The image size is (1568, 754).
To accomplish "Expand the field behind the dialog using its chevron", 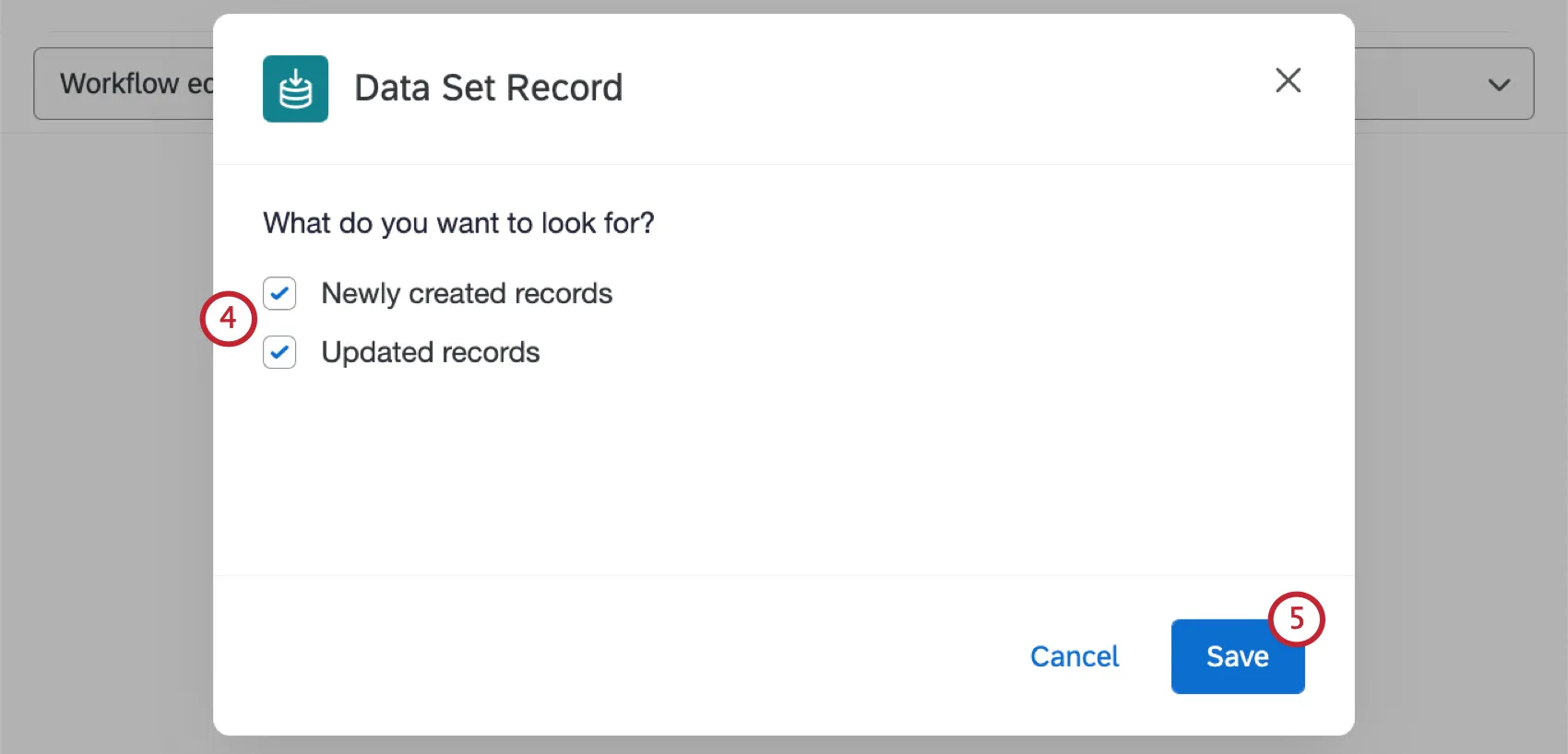I will pos(1499,85).
